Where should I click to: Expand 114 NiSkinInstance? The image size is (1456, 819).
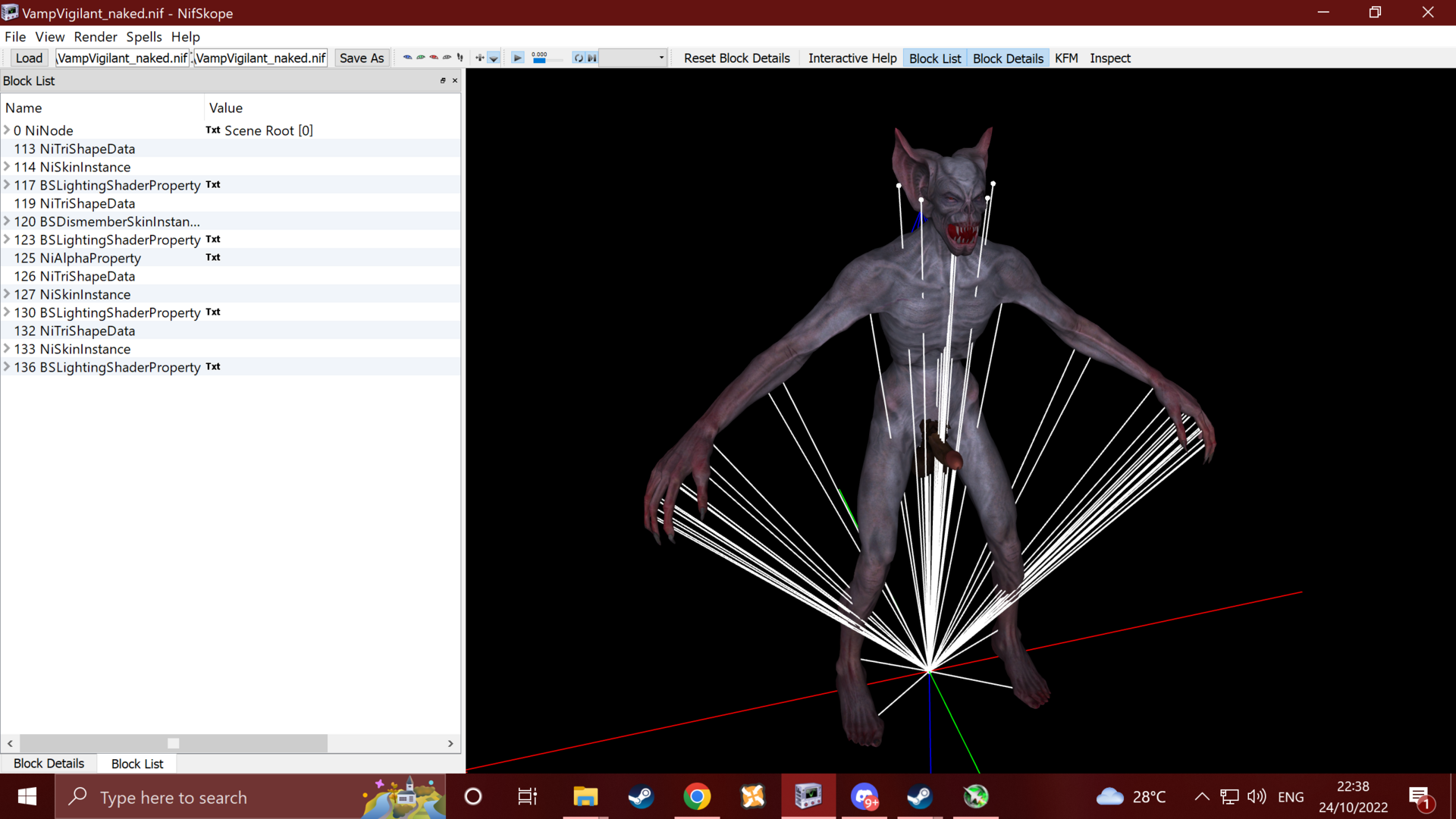pyautogui.click(x=7, y=166)
